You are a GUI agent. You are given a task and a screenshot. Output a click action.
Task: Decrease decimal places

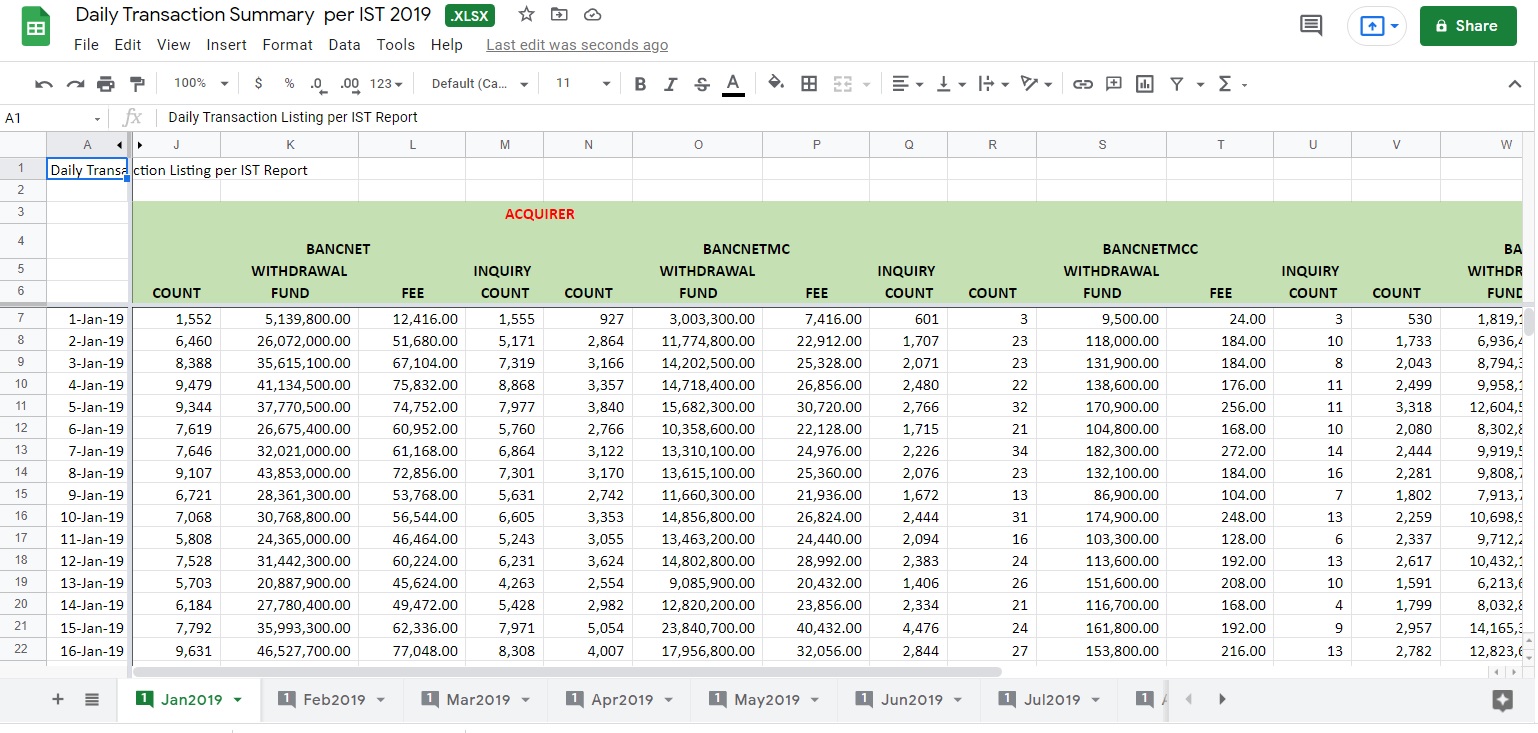click(317, 84)
